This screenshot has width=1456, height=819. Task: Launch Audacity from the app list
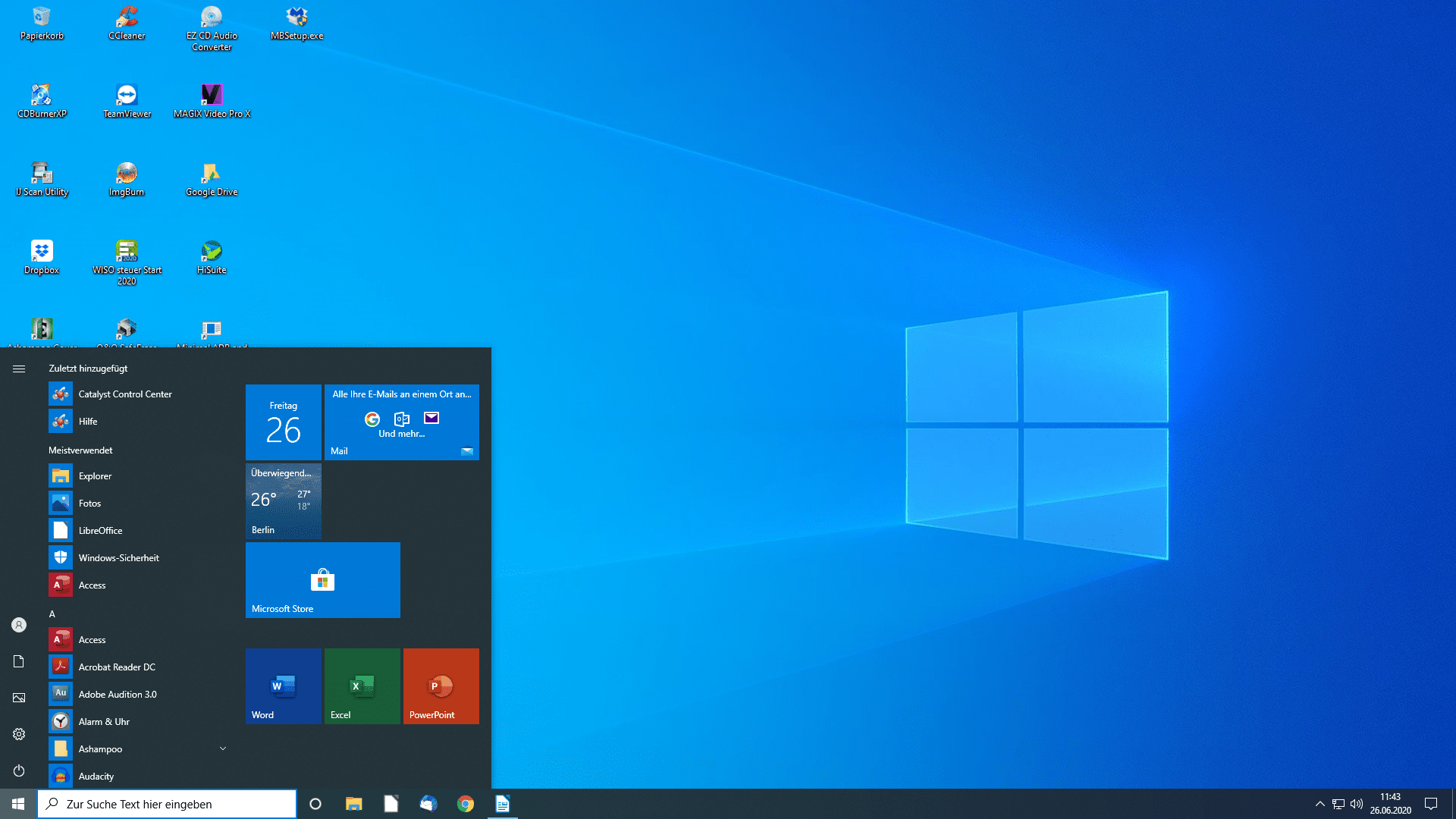[140, 777]
